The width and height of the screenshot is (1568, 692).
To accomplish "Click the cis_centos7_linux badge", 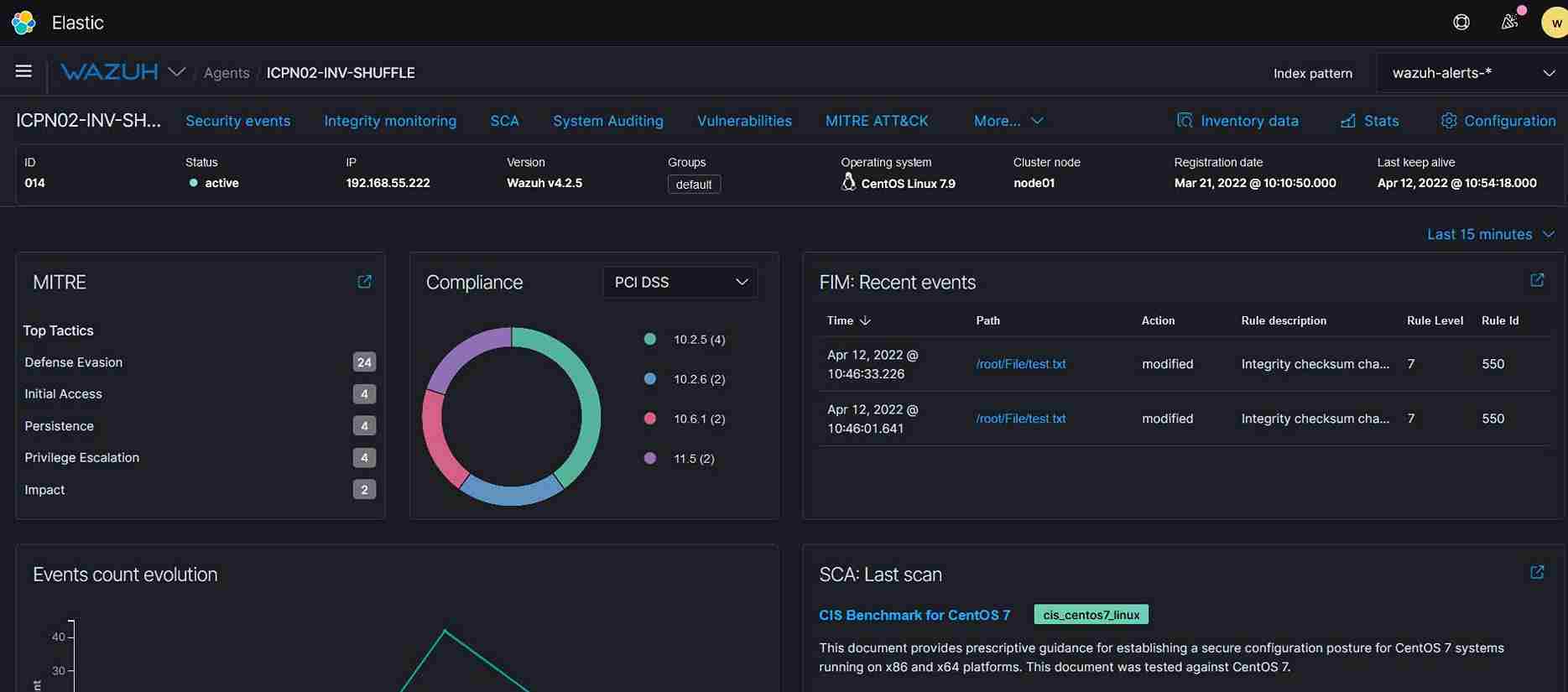I will tap(1091, 615).
